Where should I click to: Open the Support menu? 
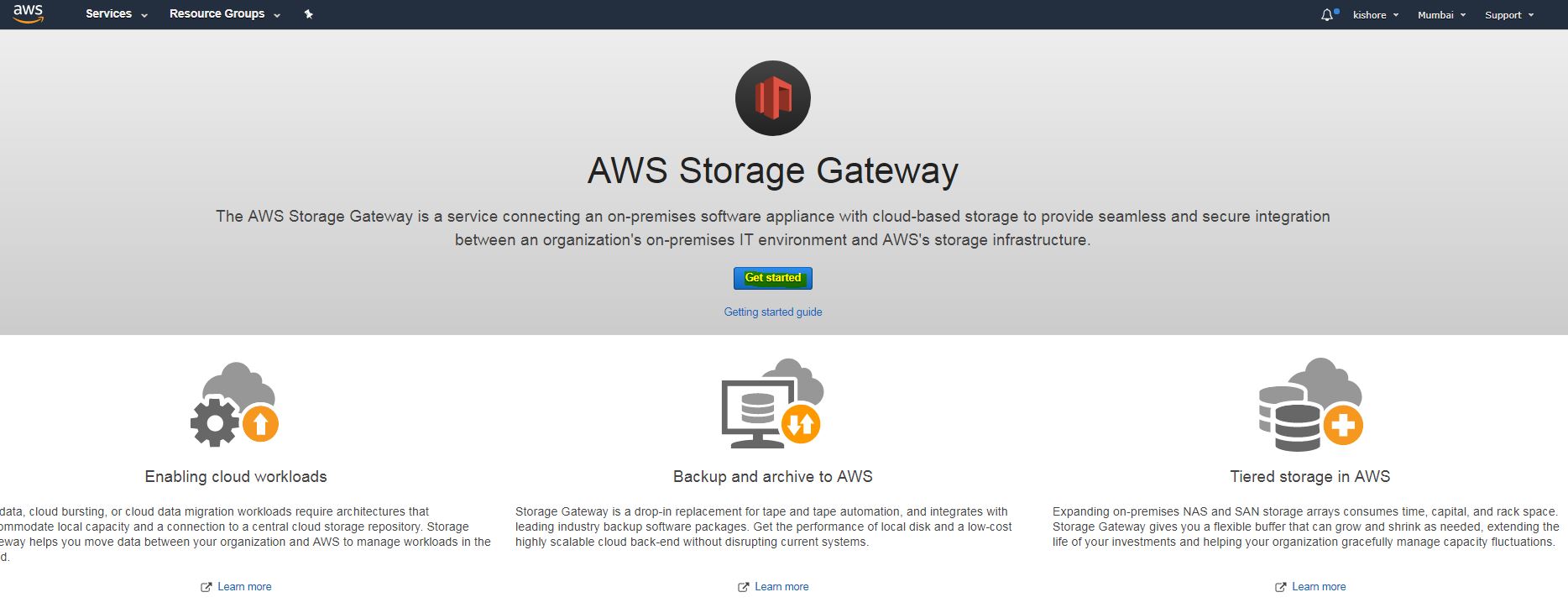(x=1508, y=15)
